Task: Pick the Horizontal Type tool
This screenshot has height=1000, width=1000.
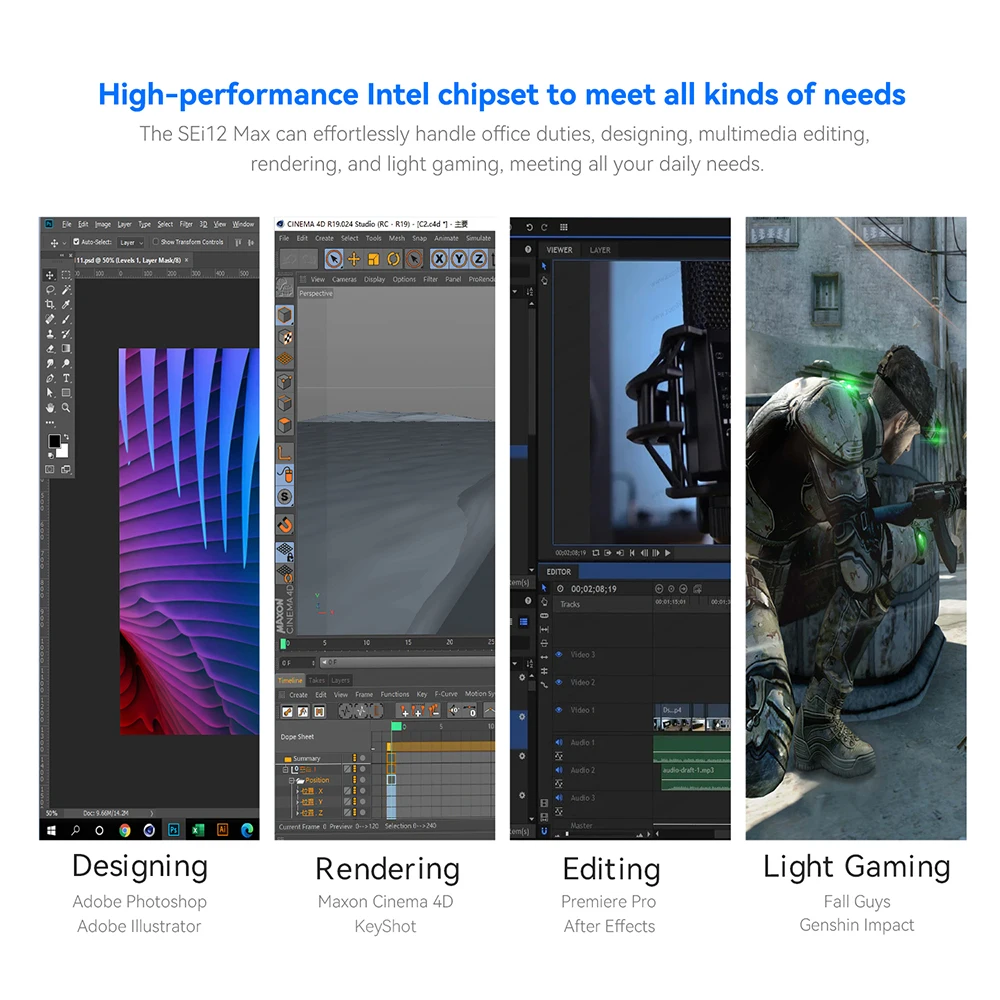Action: point(67,378)
